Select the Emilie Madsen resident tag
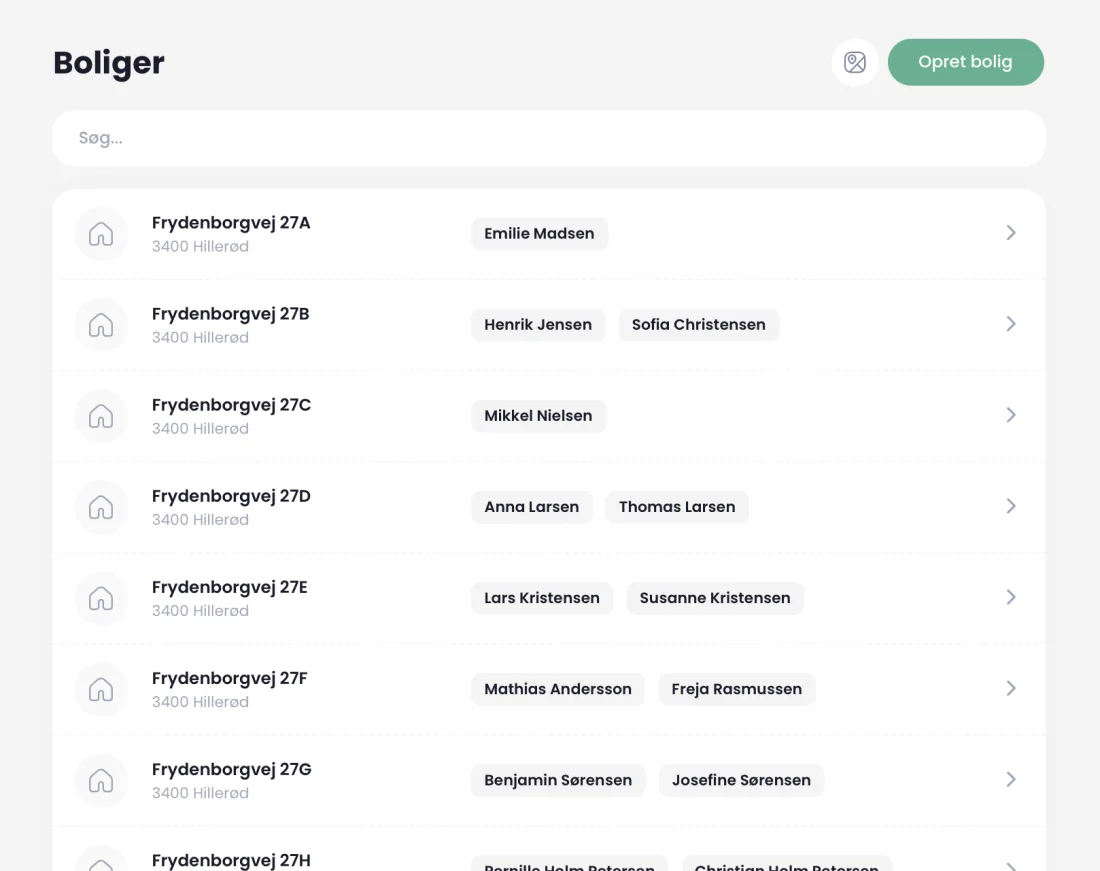Image resolution: width=1100 pixels, height=871 pixels. [x=539, y=234]
